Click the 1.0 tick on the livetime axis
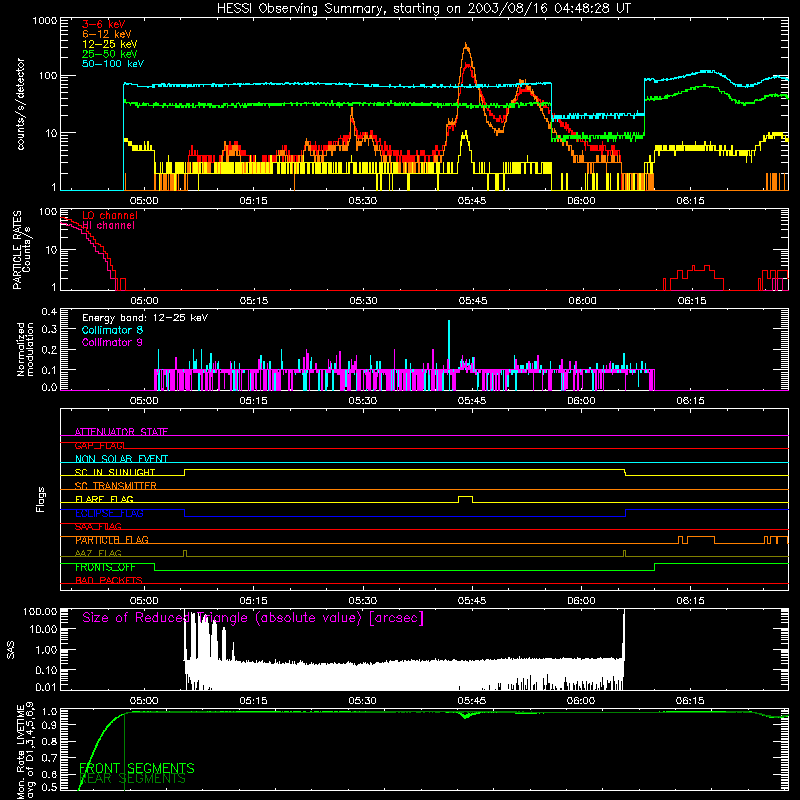Image resolution: width=800 pixels, height=800 pixels. [49, 712]
